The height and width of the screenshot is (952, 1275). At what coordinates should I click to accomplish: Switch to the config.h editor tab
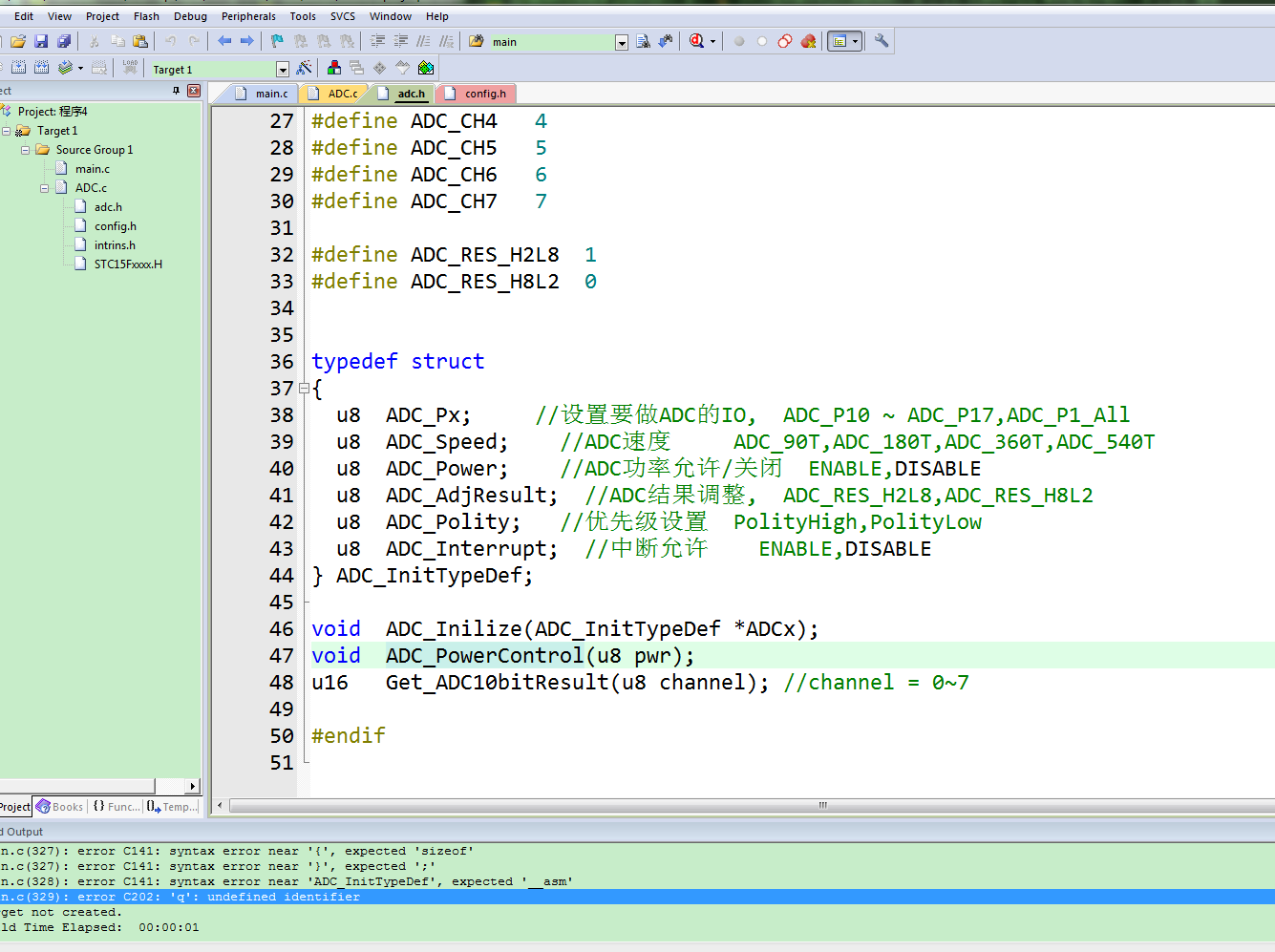pyautogui.click(x=476, y=94)
